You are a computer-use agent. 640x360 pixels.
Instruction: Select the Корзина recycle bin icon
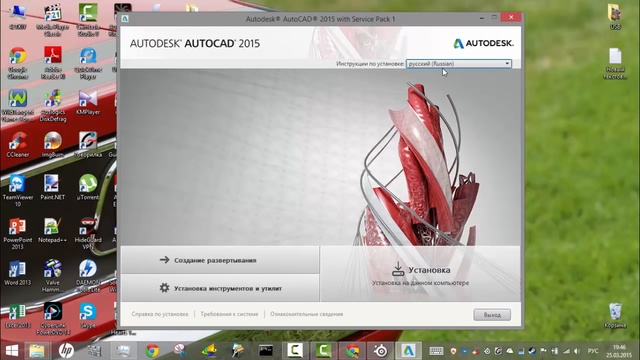click(615, 315)
